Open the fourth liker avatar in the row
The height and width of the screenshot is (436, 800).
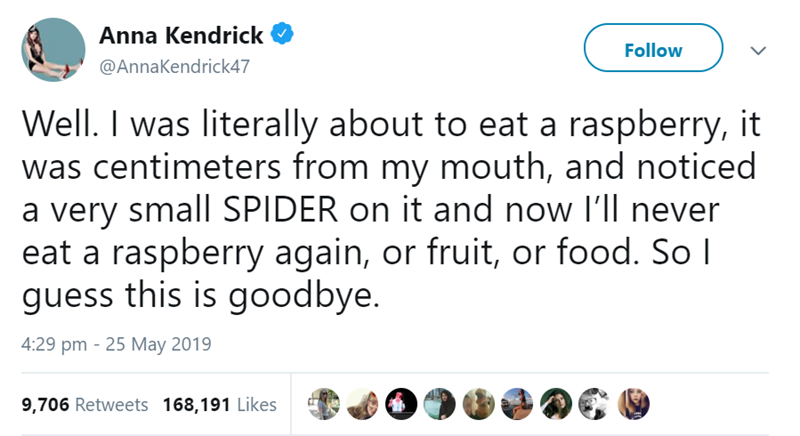438,402
